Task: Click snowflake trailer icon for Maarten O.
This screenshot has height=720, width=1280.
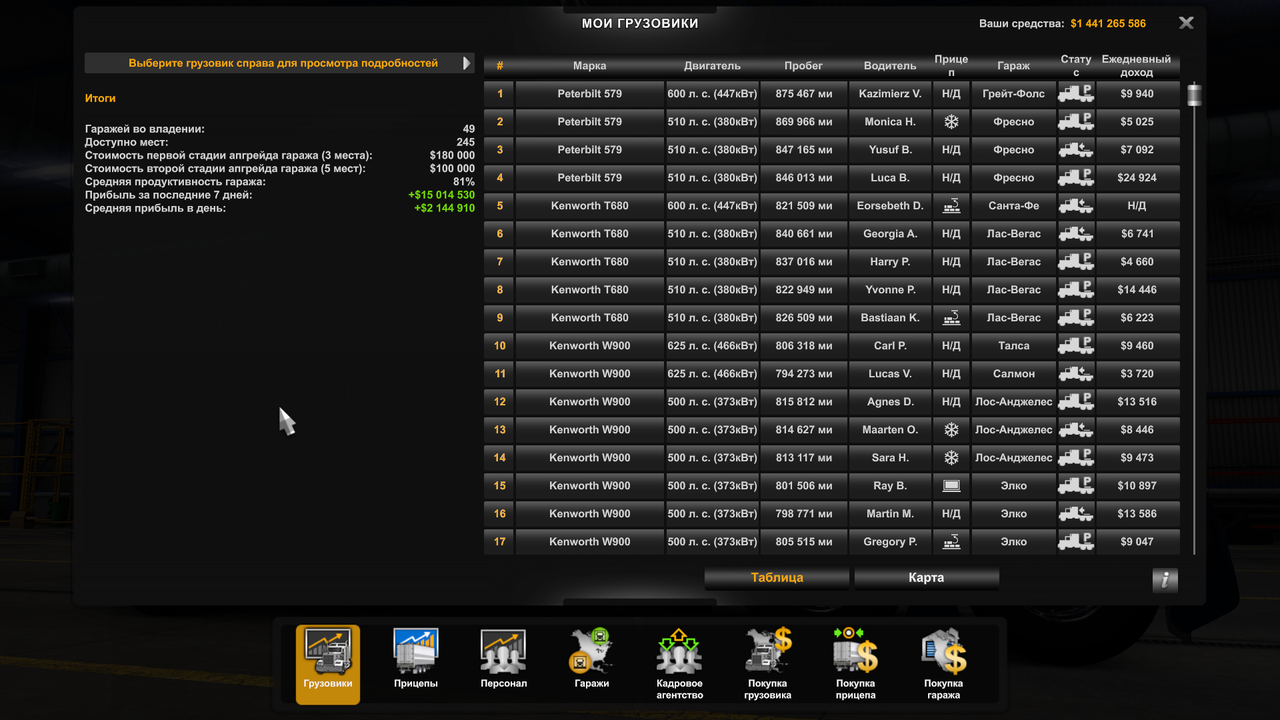Action: [951, 429]
